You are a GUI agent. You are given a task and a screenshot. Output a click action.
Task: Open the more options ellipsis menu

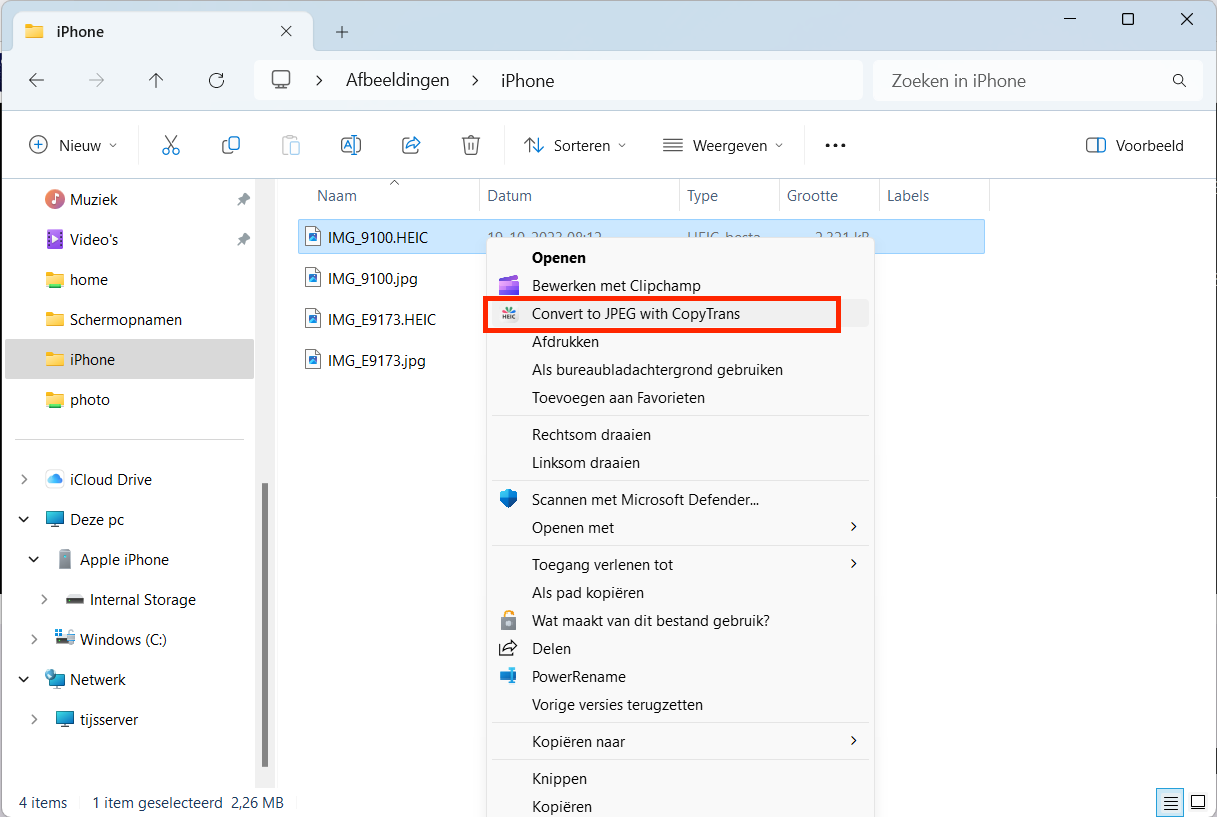835,145
